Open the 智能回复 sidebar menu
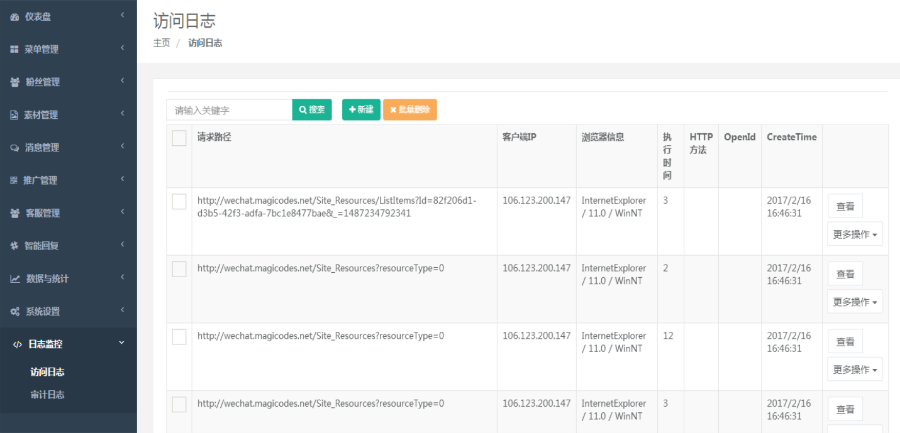 [68, 246]
